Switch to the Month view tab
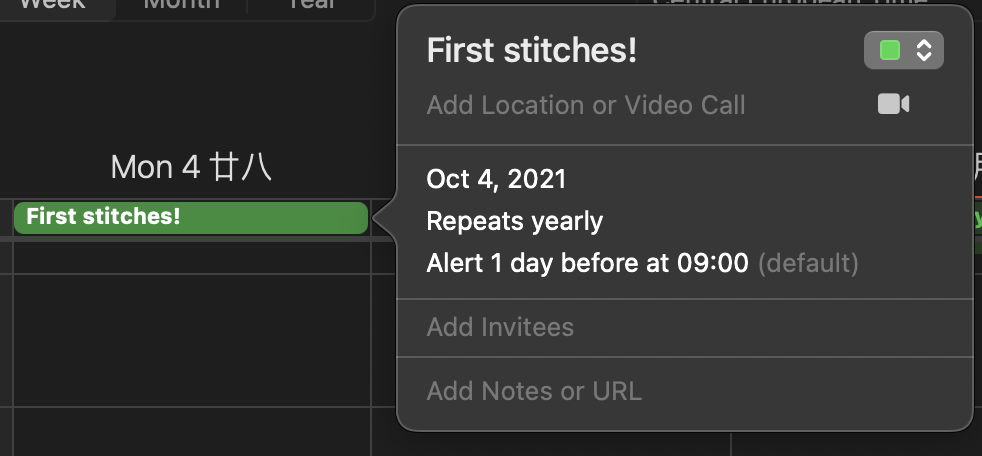The height and width of the screenshot is (456, 982). coord(182,6)
